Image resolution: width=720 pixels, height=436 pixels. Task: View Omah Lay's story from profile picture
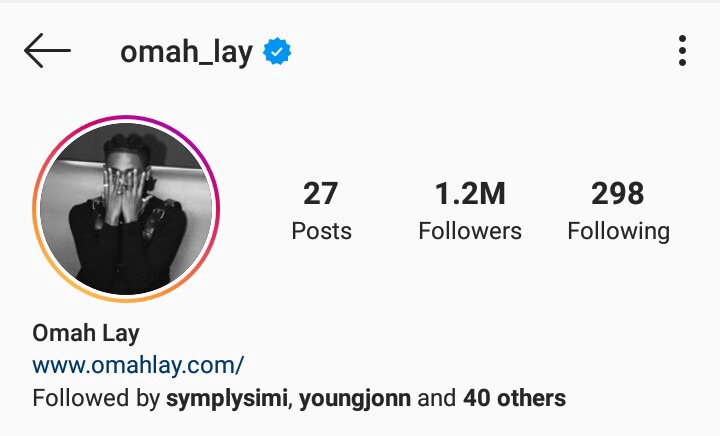click(126, 209)
